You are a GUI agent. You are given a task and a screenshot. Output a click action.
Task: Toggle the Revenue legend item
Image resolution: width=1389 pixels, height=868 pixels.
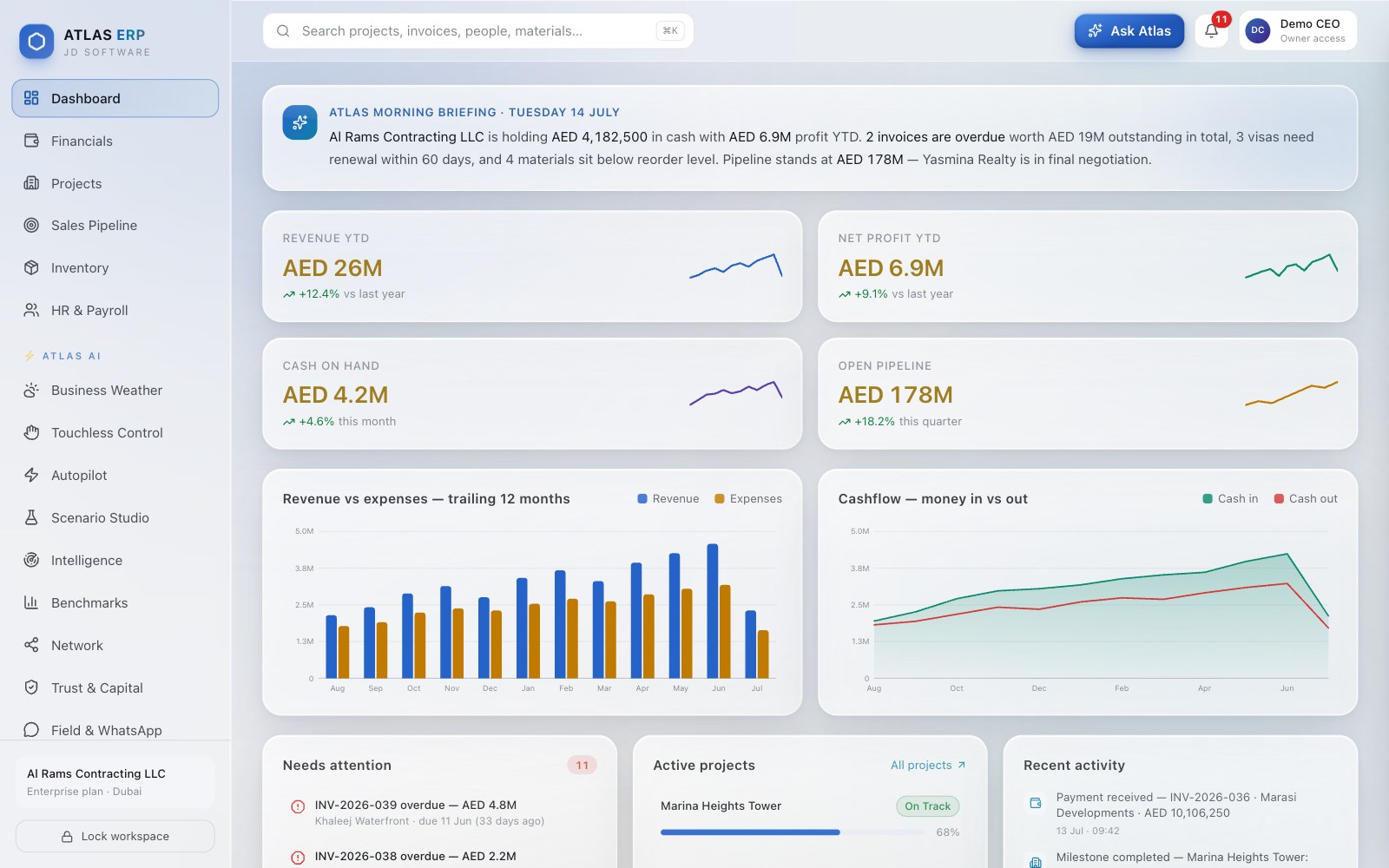coord(668,498)
